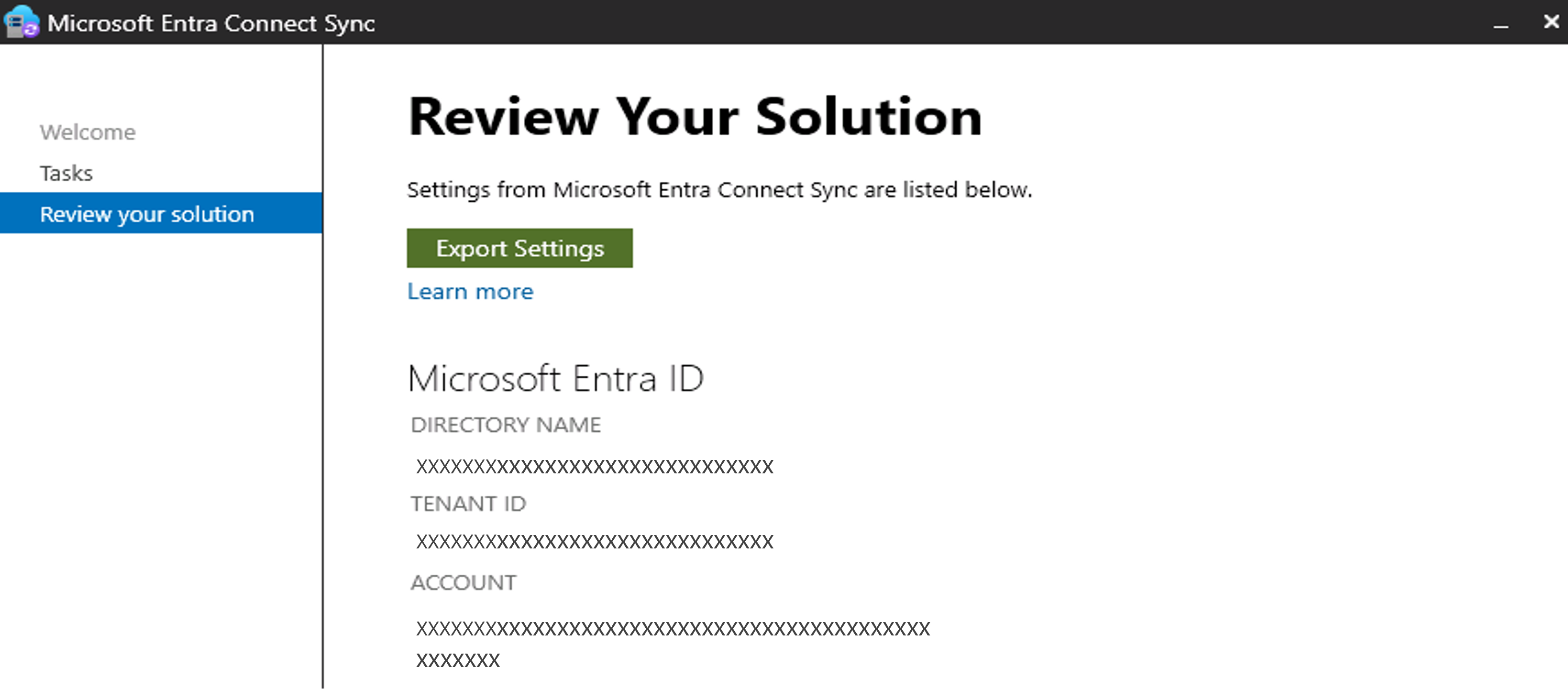Open the Tasks step in sidebar
The width and height of the screenshot is (1568, 689).
tap(66, 174)
